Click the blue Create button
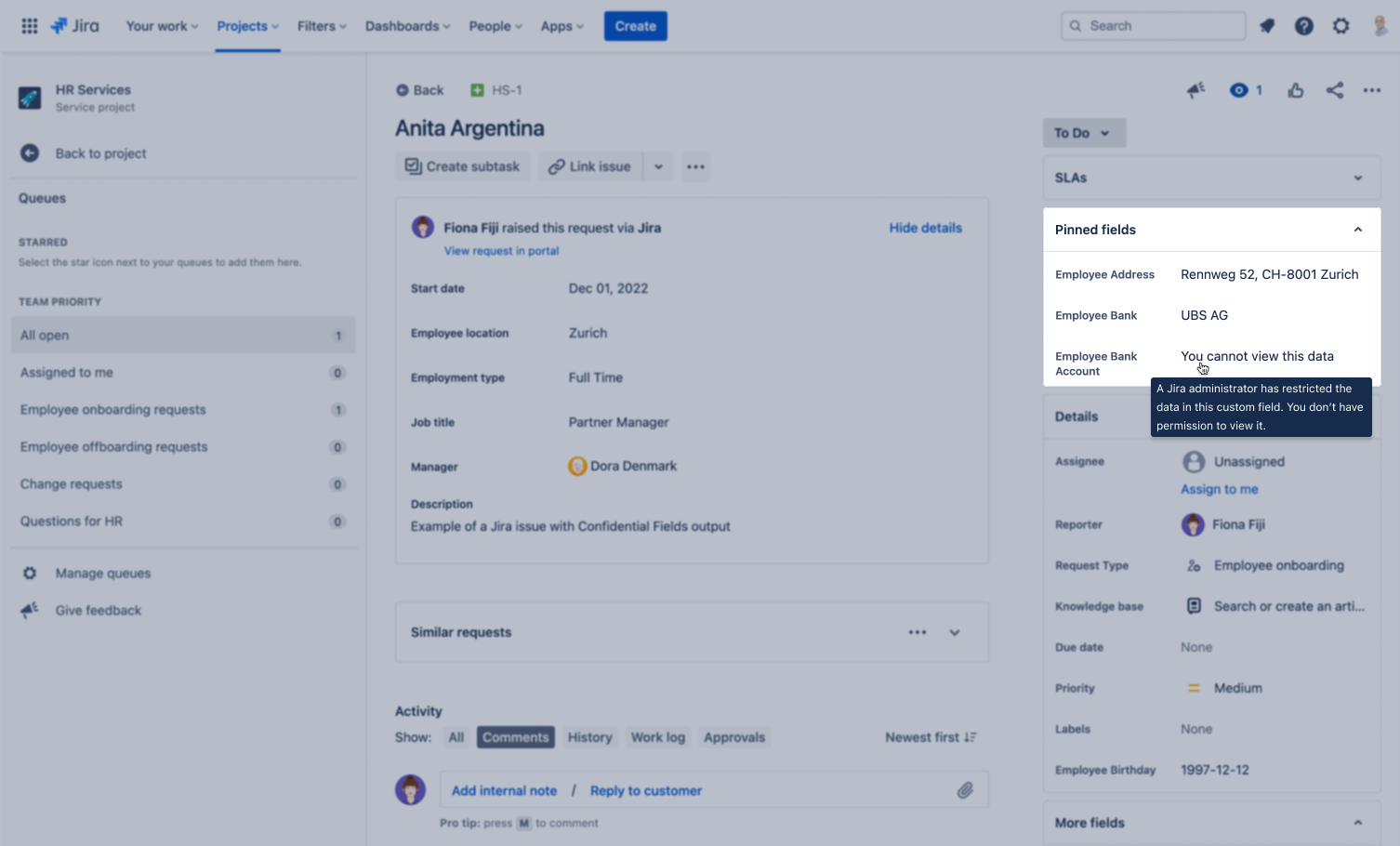 [635, 26]
